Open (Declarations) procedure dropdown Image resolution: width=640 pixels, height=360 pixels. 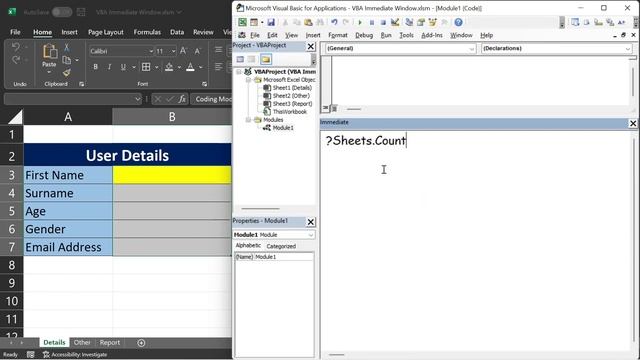pyautogui.click(x=628, y=49)
